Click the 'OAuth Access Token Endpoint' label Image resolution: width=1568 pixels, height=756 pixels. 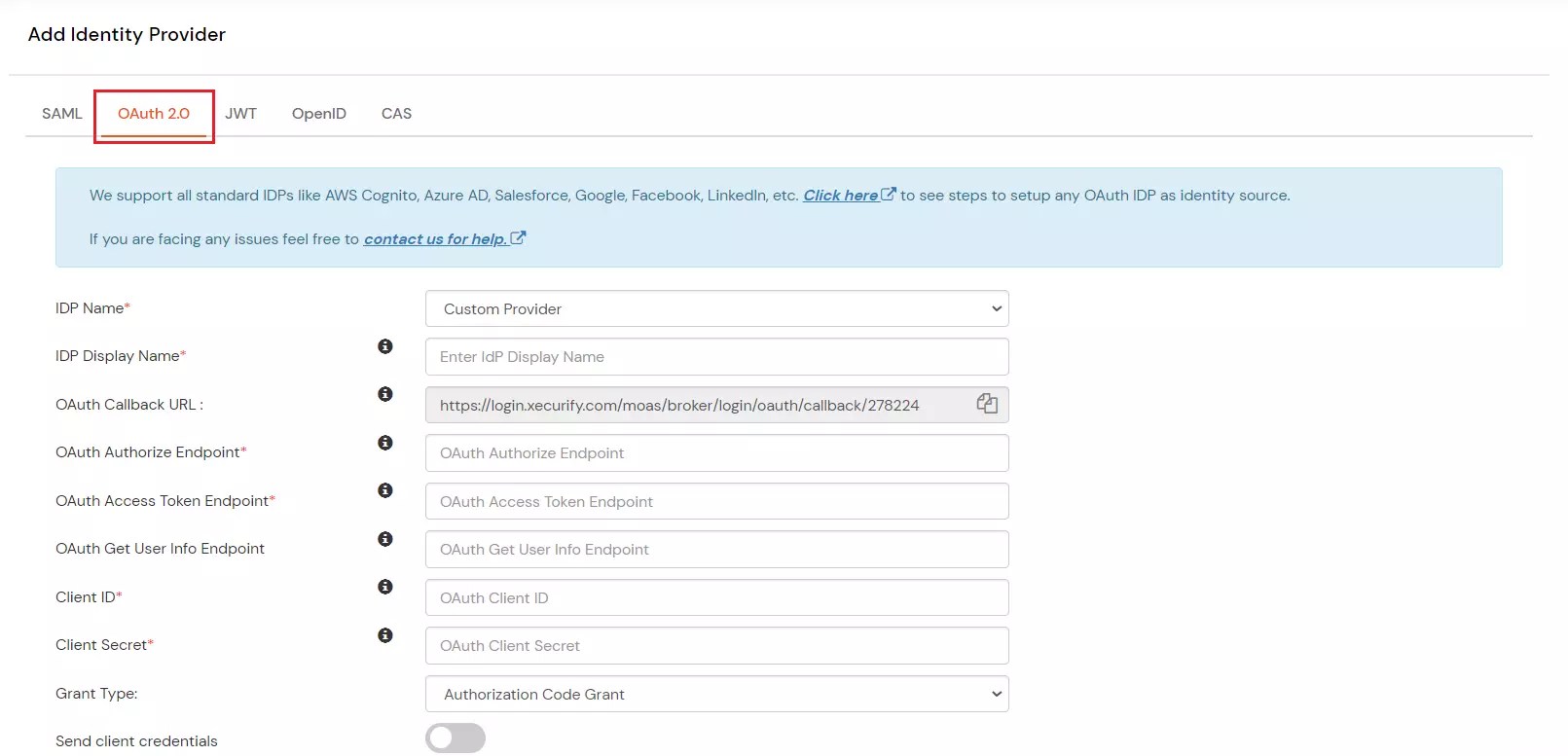pos(165,501)
